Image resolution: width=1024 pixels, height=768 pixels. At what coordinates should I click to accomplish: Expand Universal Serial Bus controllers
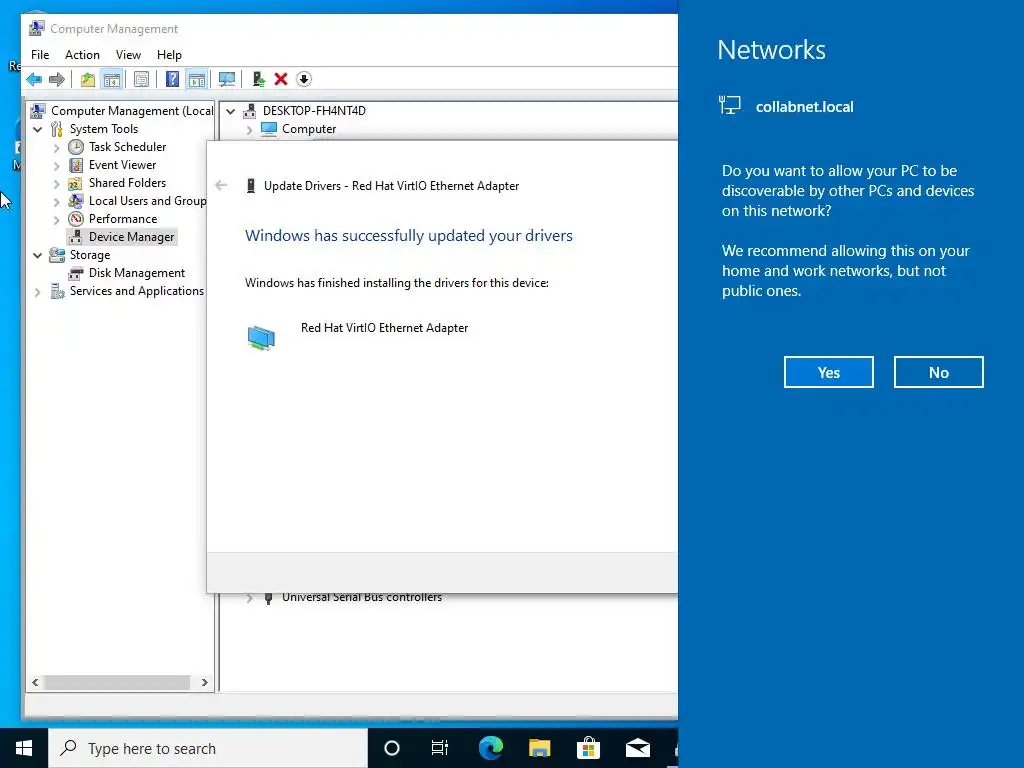[x=249, y=598]
